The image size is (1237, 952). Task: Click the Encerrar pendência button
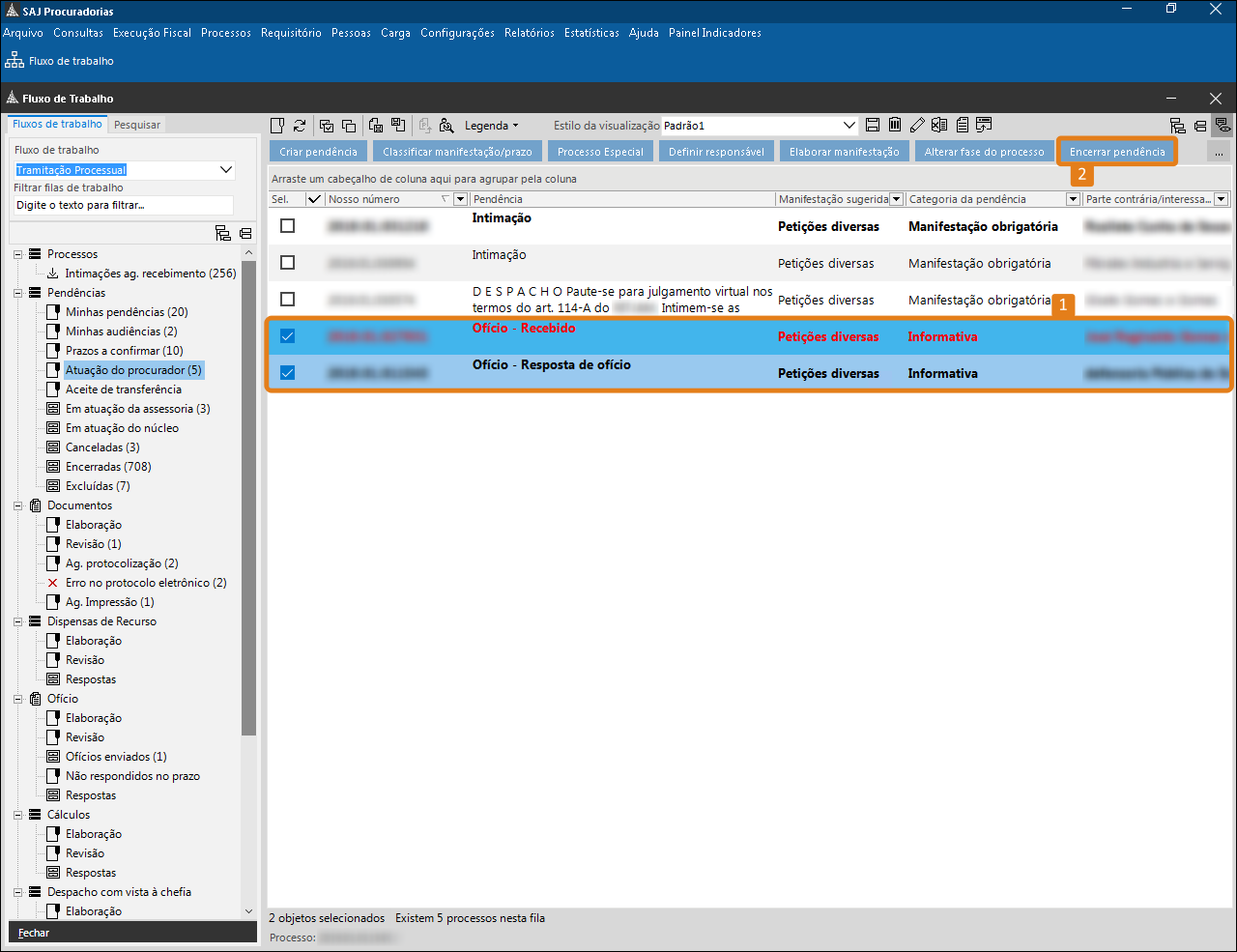(x=1117, y=152)
